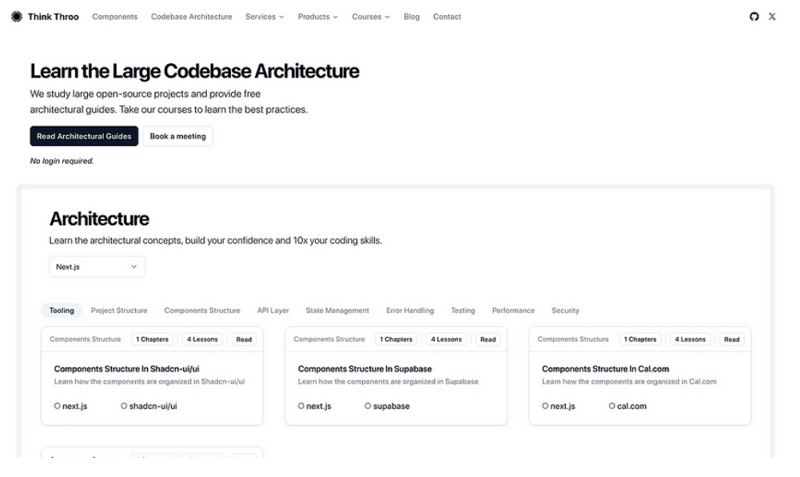Click the circle icon beside shadcn-ui/ui tag
Viewport: 800px width, 477px height.
pyautogui.click(x=124, y=406)
